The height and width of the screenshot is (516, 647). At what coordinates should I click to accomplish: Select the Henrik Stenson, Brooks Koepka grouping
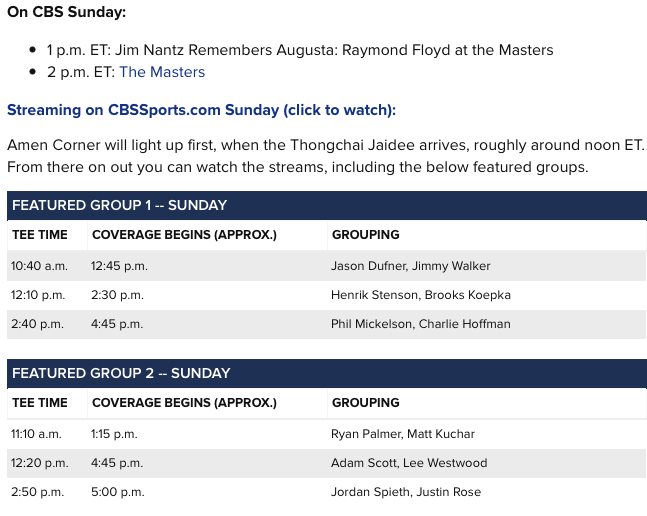[421, 295]
